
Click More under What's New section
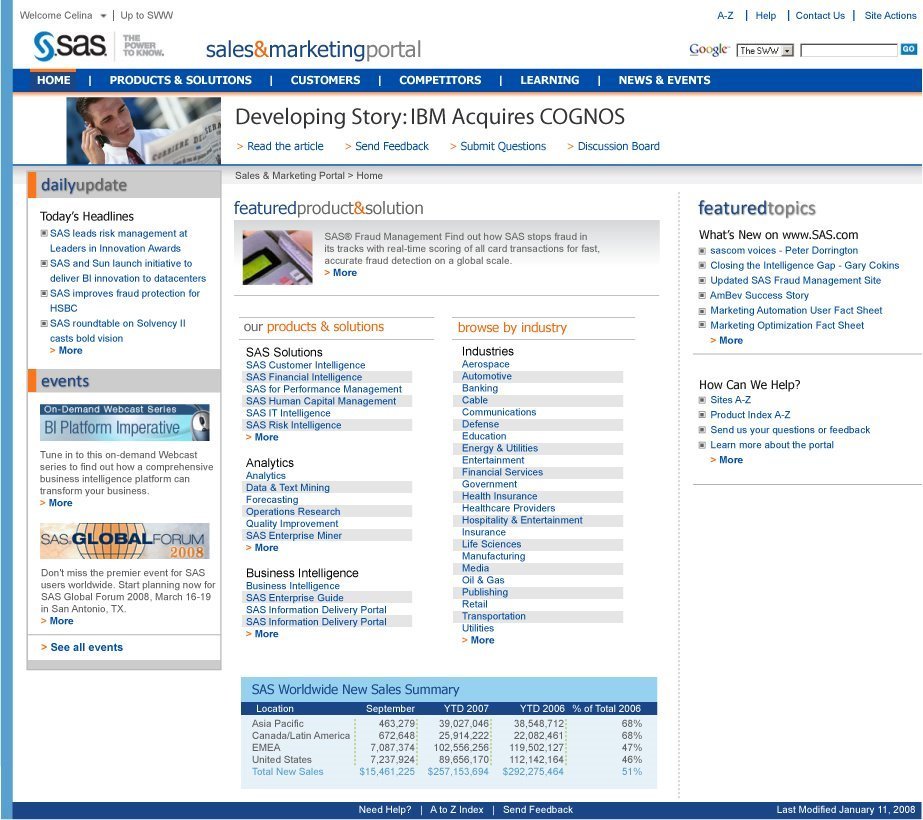pyautogui.click(x=731, y=340)
